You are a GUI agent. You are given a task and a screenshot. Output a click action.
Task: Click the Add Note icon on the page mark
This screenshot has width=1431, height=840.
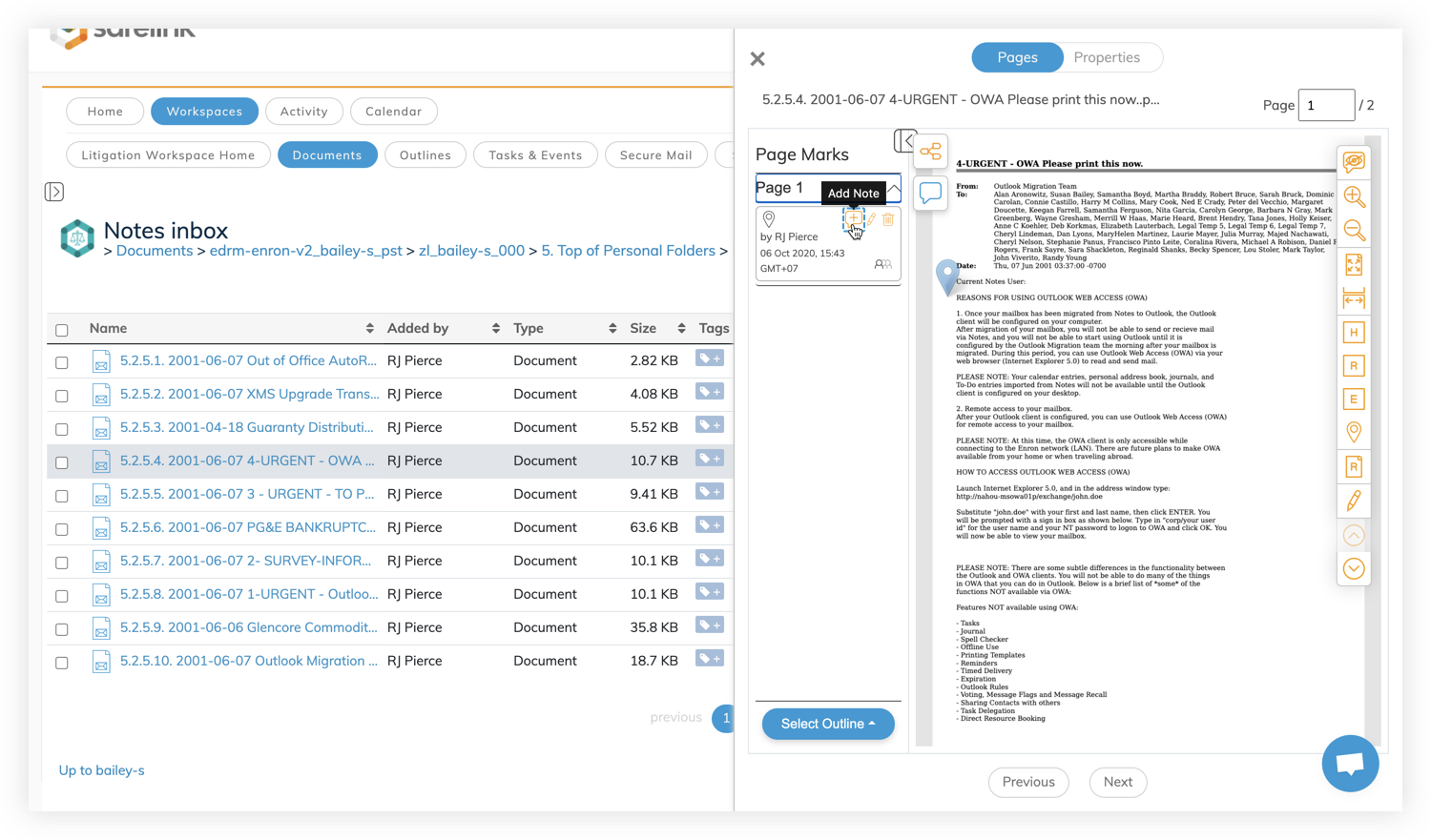[853, 219]
